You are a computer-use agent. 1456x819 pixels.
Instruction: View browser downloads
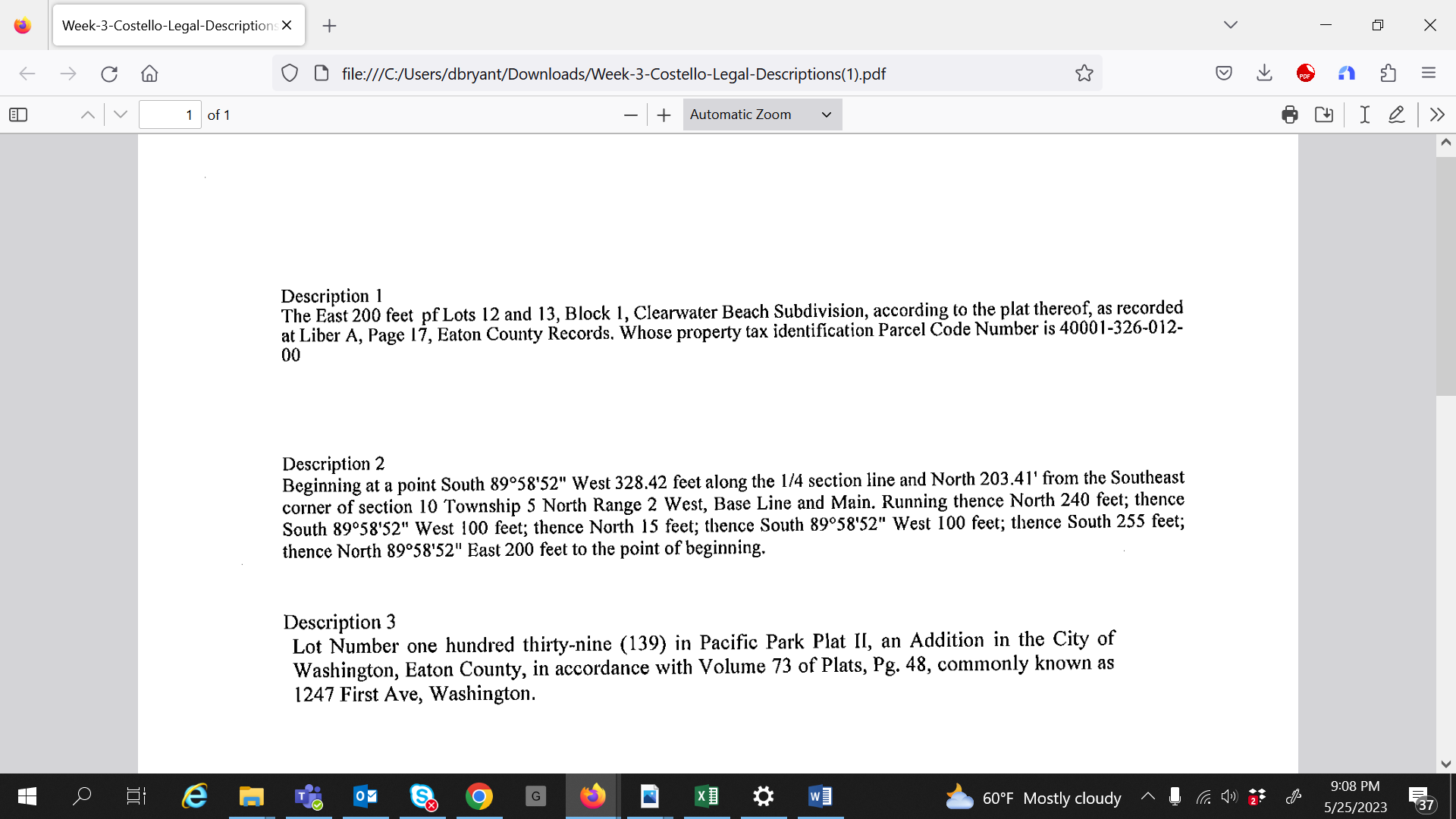(1263, 73)
